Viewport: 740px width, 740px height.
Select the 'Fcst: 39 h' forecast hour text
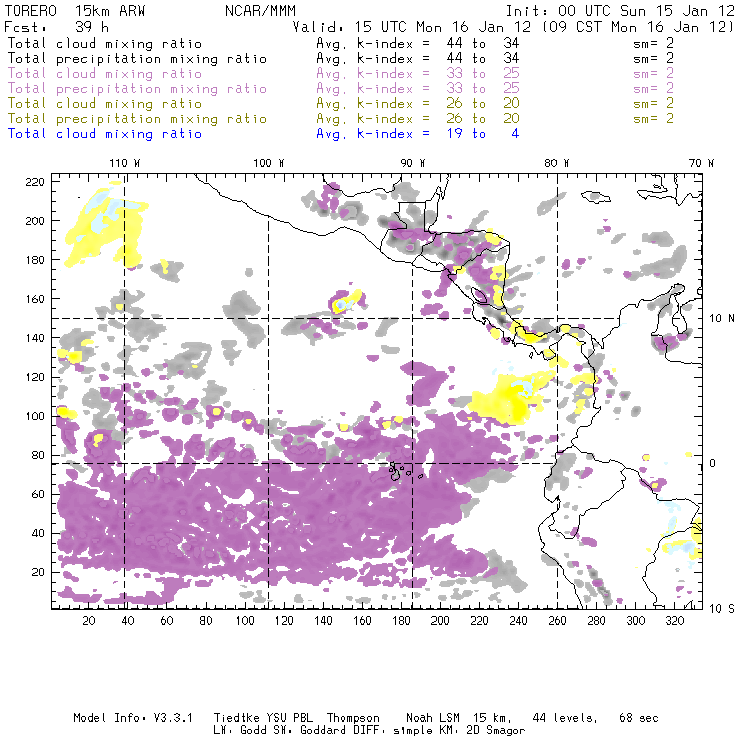(x=57, y=27)
